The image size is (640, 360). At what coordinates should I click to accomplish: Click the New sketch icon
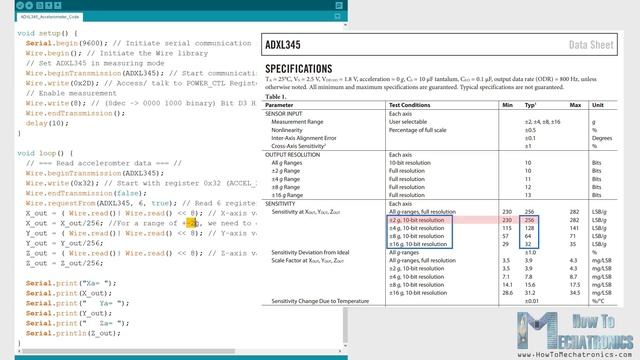click(40, 5)
